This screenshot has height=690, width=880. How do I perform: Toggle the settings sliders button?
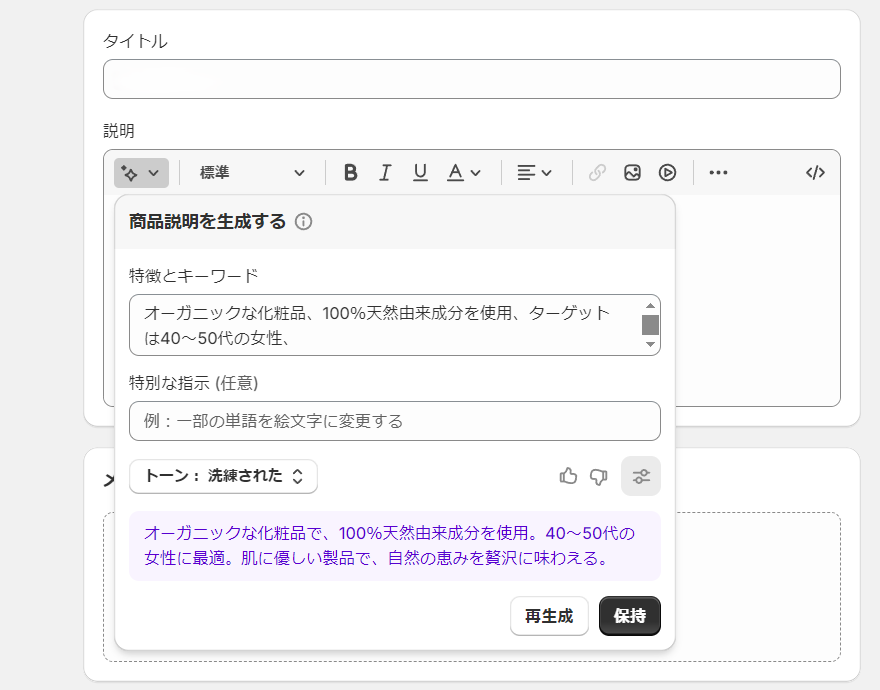(641, 477)
